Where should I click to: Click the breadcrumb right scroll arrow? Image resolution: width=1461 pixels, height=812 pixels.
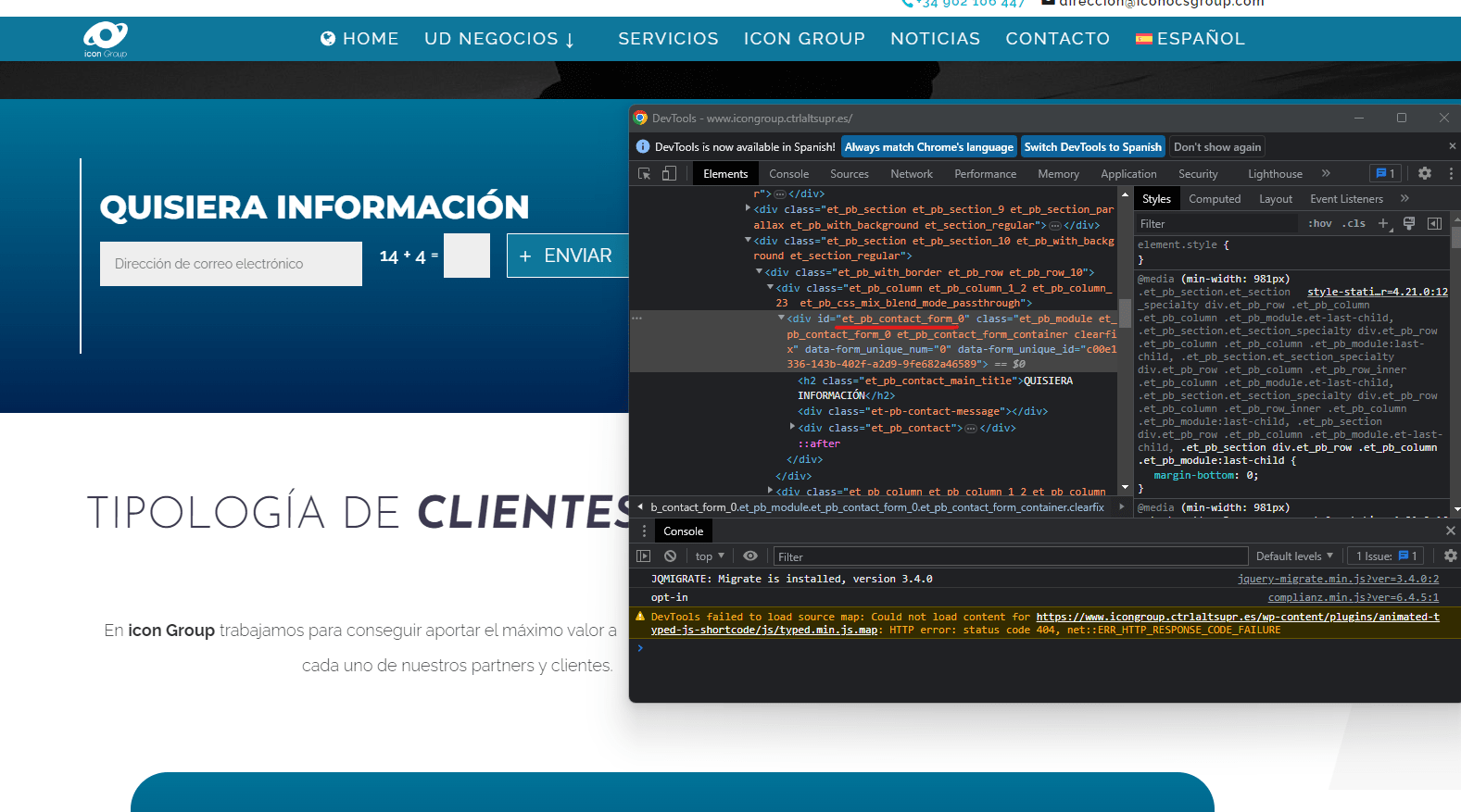coord(1122,506)
